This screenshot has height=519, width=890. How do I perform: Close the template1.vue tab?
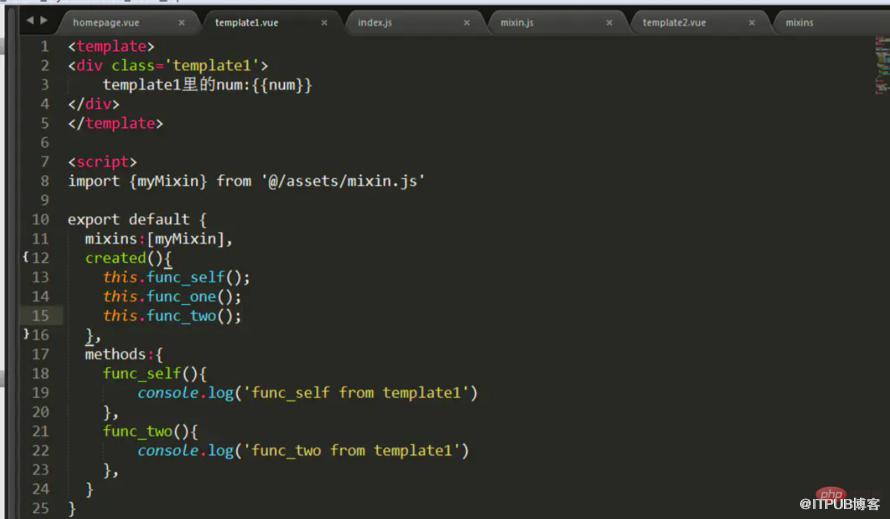324,23
